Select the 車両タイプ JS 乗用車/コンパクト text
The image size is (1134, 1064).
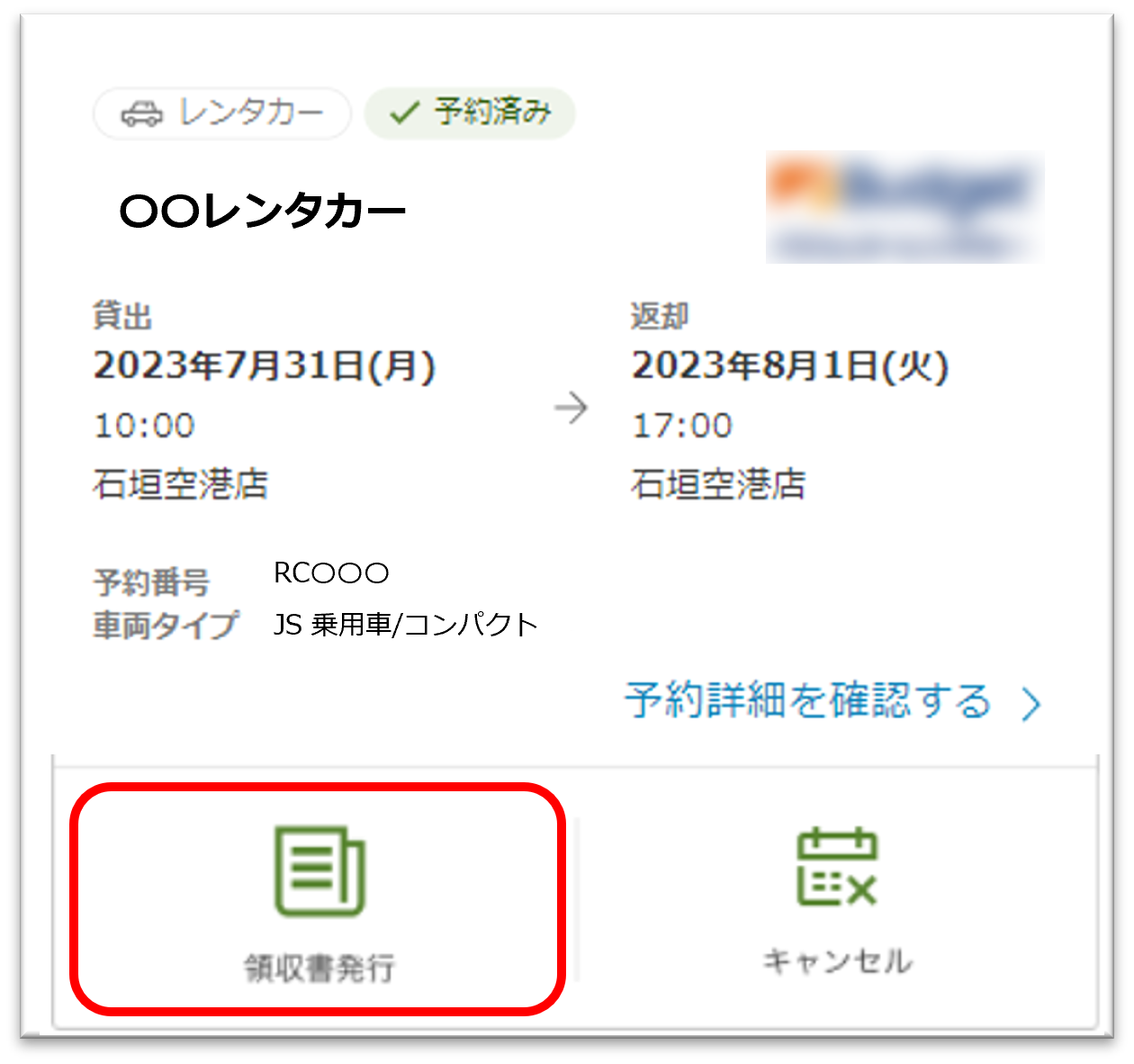406,623
